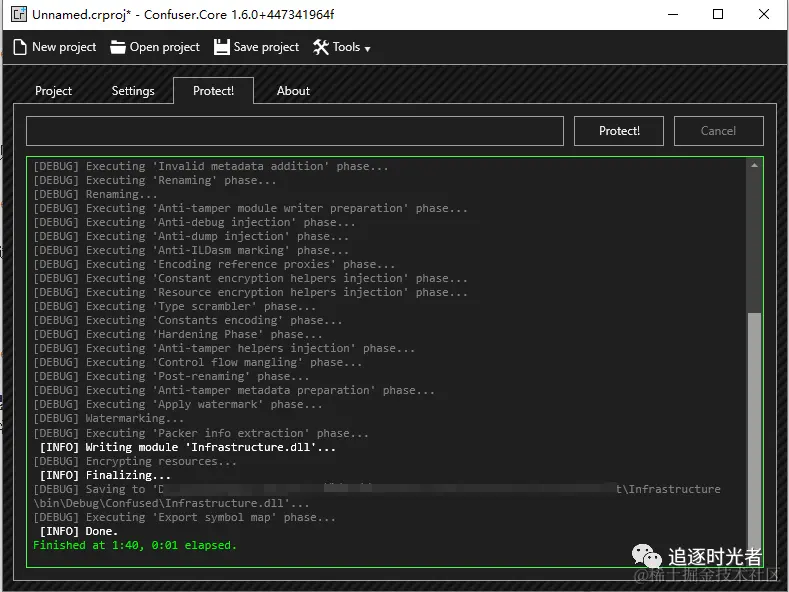Click the New project label
Screen dimensions: 789x592
point(64,47)
